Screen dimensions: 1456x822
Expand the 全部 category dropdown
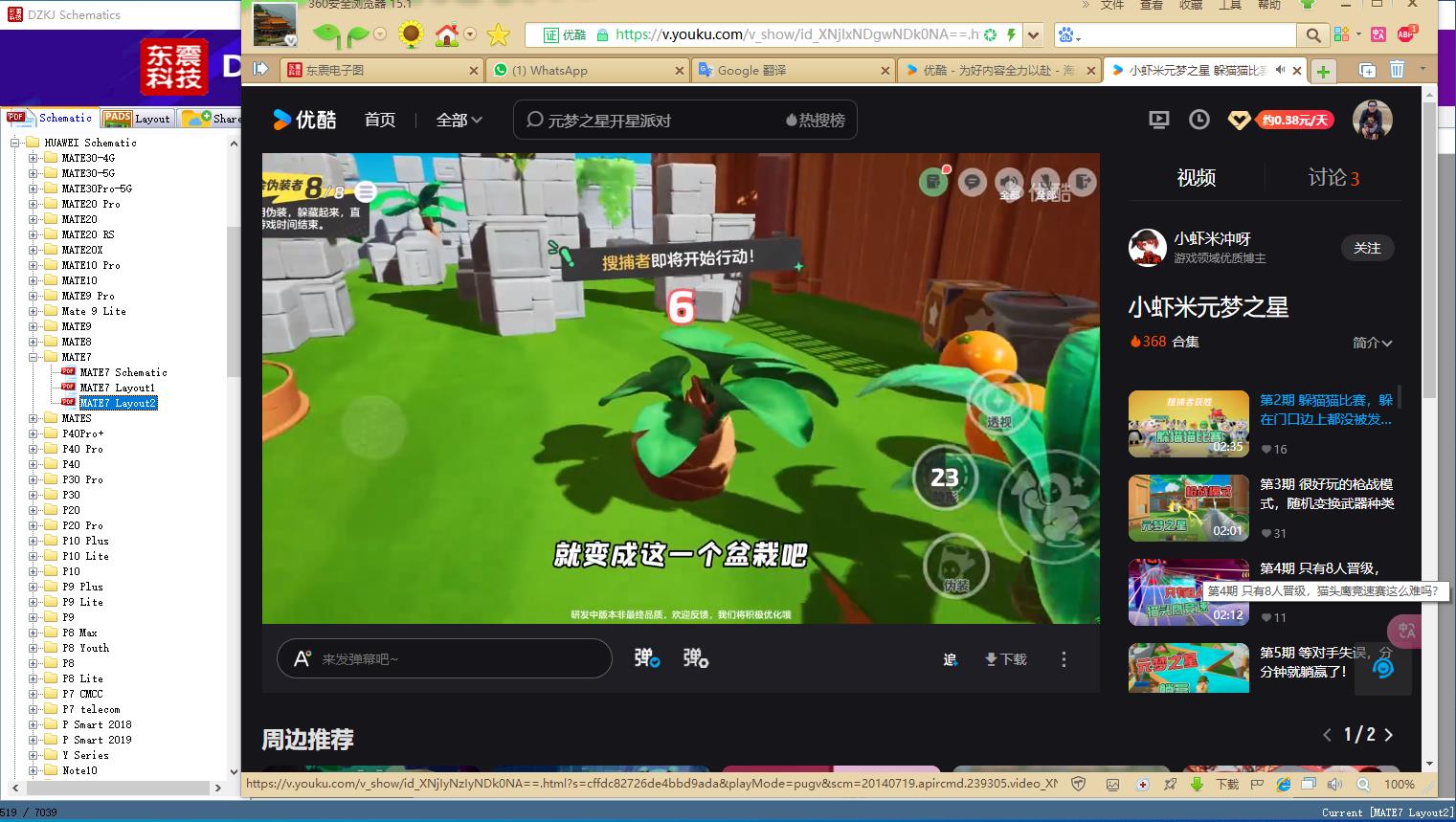pyautogui.click(x=459, y=120)
